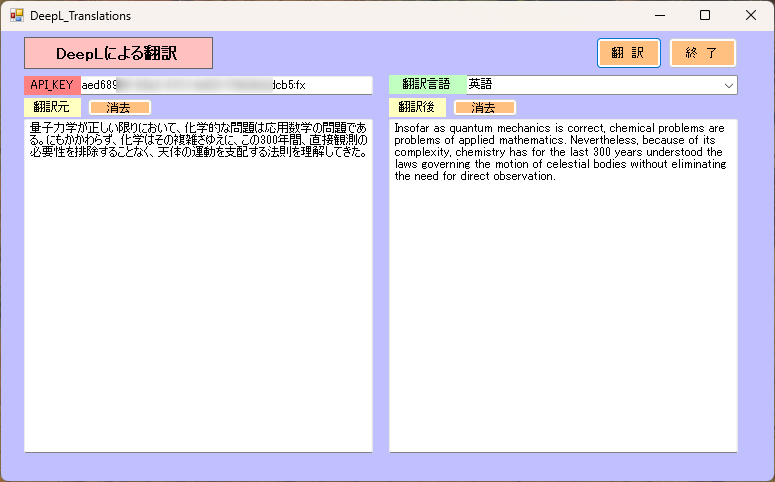Click the yellow 翻訳元 label

click(52, 107)
